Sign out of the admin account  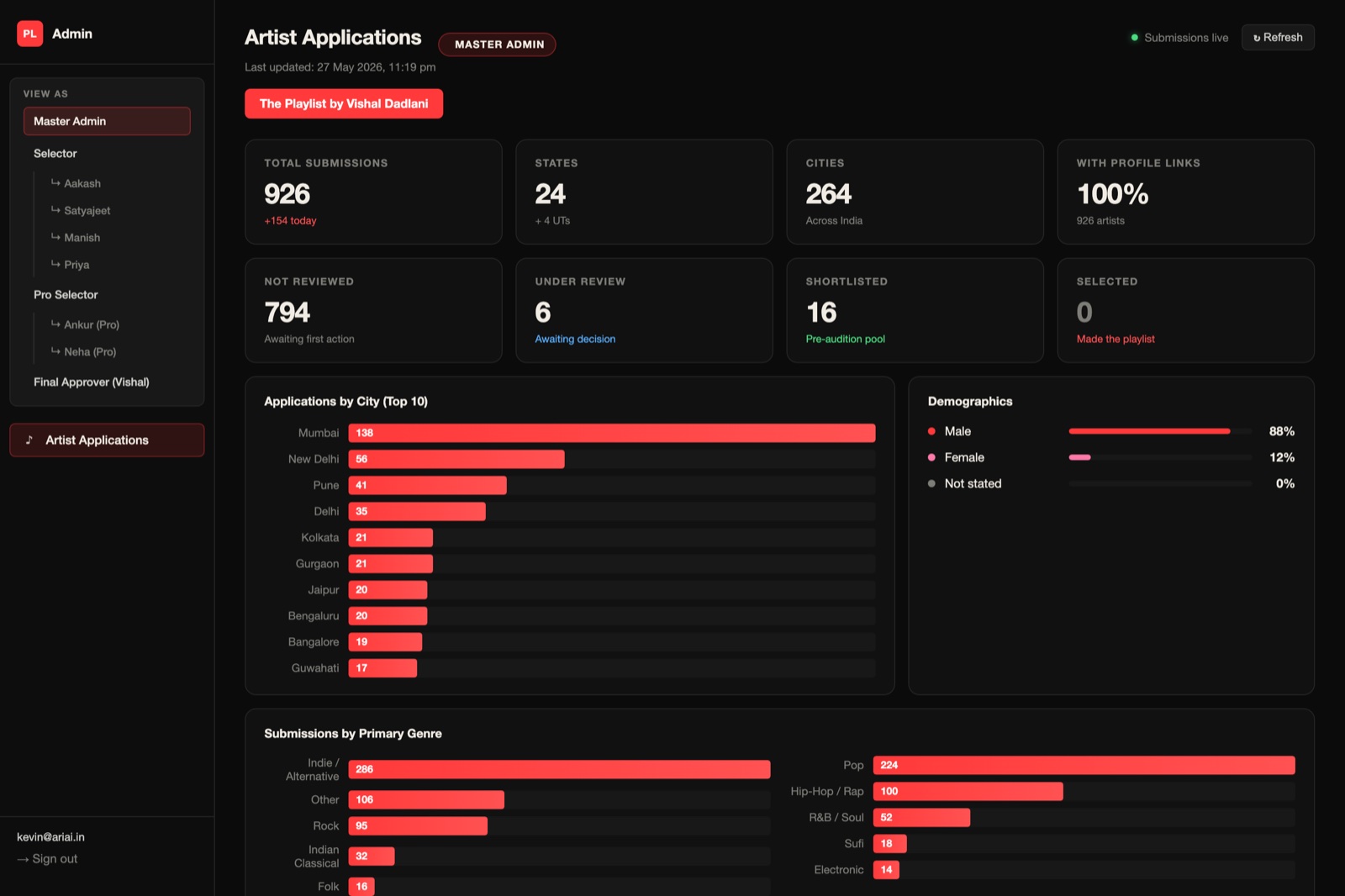47,858
